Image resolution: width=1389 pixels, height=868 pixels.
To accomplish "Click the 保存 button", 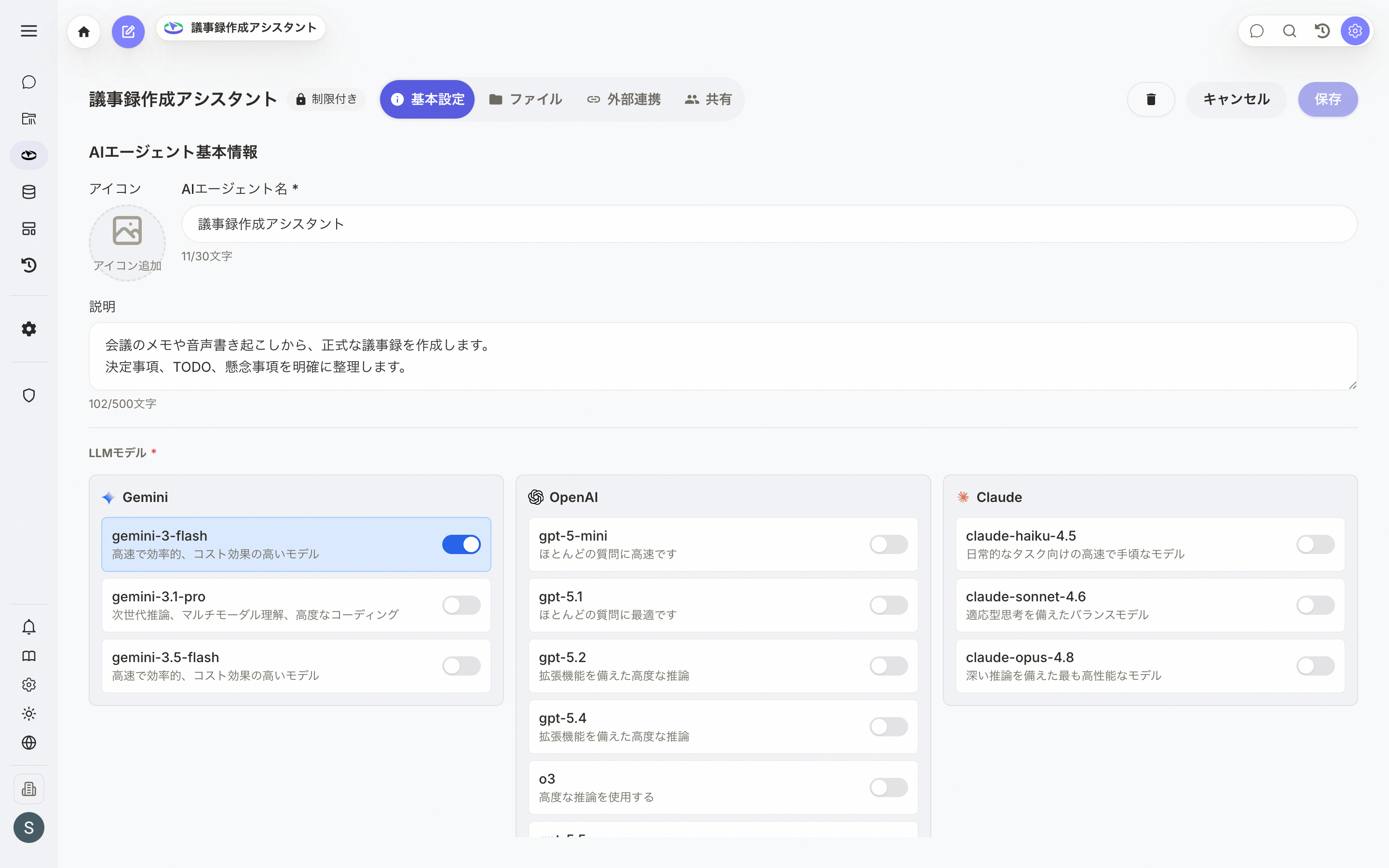I will 1328,99.
